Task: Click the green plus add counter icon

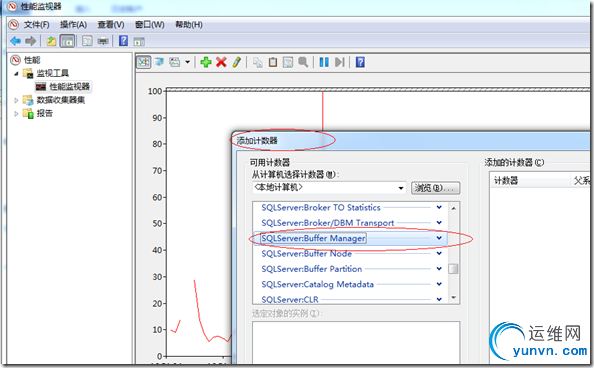Action: tap(206, 62)
